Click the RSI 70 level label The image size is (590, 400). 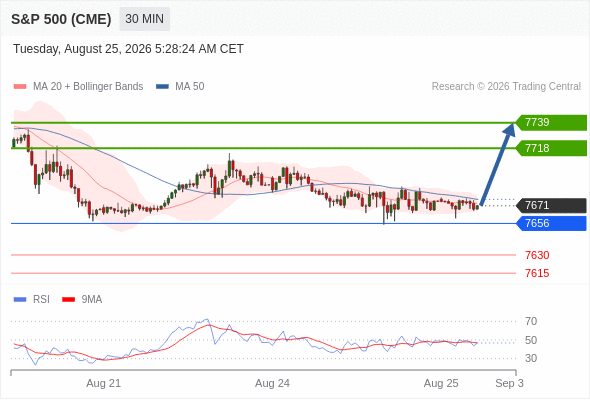pyautogui.click(x=531, y=321)
